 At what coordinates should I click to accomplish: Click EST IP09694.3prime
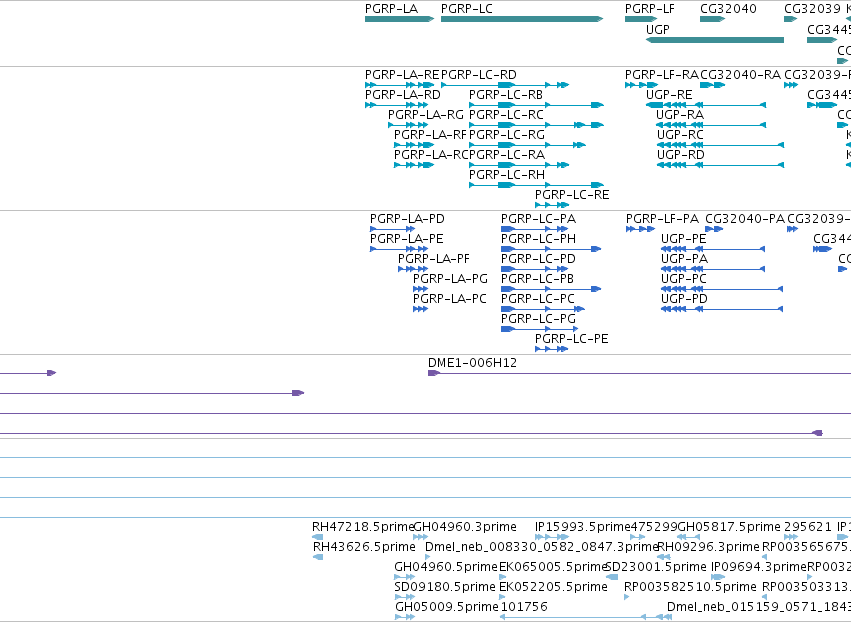(x=759, y=567)
